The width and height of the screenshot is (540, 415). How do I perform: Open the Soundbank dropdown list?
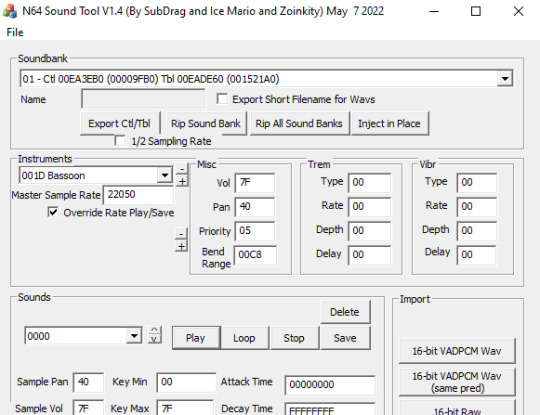[505, 79]
